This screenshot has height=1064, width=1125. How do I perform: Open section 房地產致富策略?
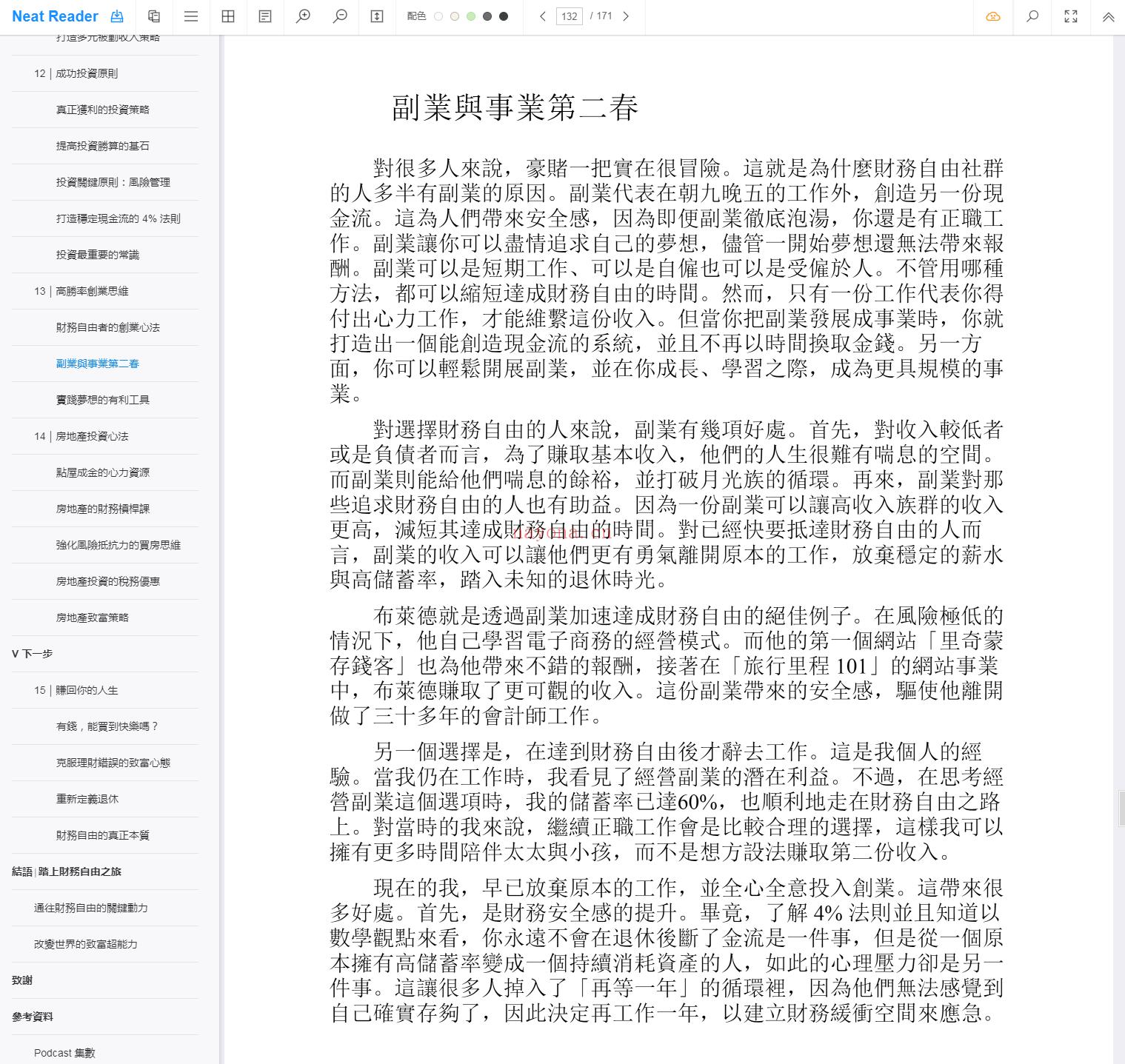coord(93,618)
